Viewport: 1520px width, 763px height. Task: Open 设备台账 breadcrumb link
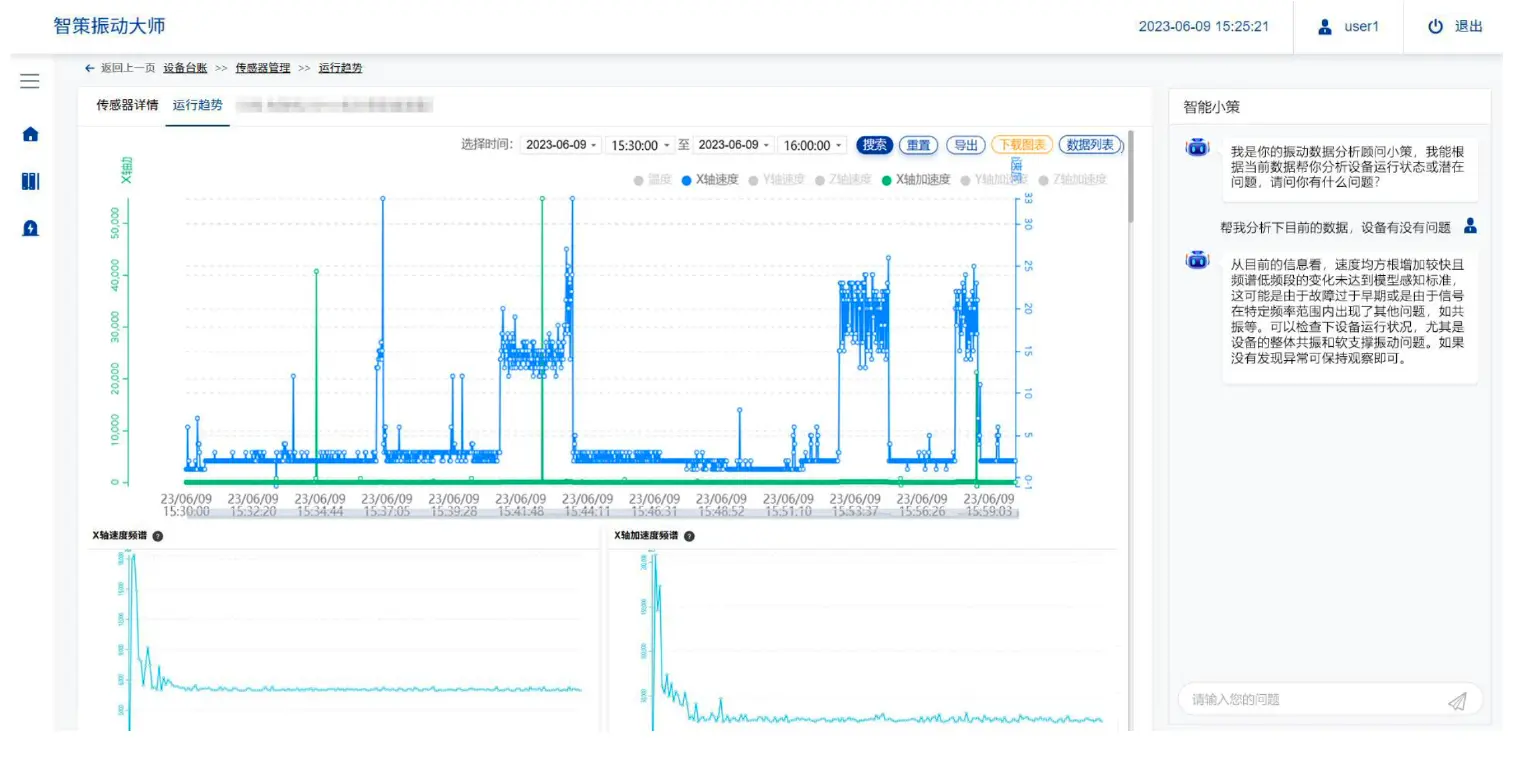pos(185,68)
